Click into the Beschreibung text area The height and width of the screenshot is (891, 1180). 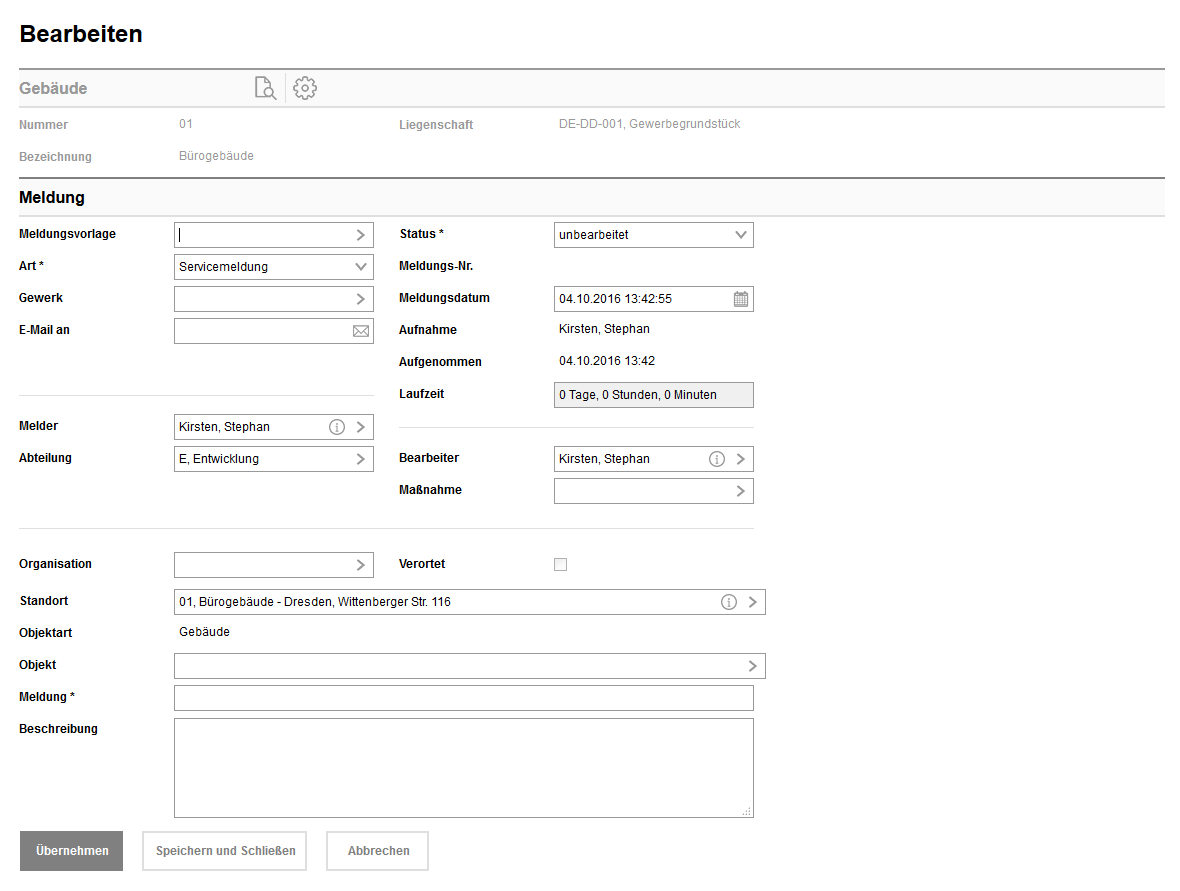pos(463,767)
